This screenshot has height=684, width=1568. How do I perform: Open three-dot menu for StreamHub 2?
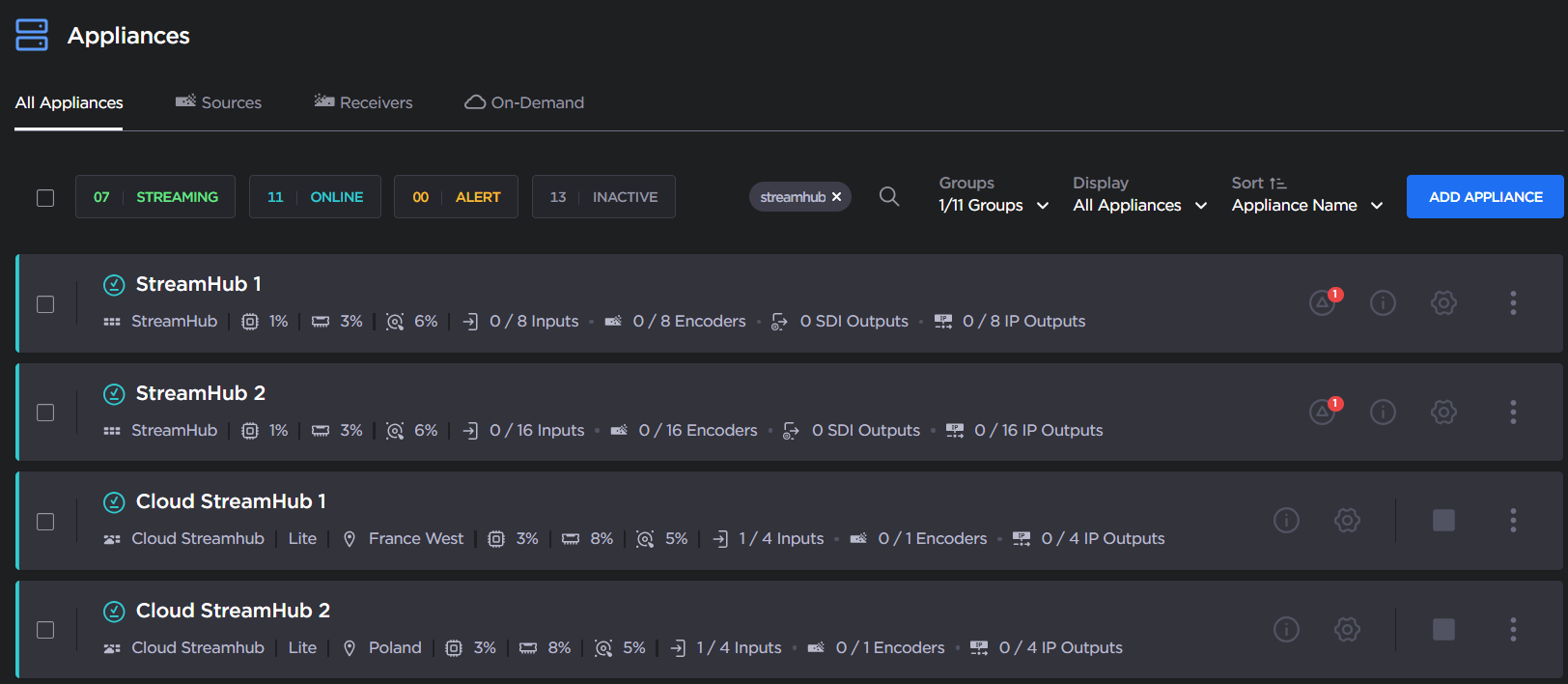[x=1512, y=413]
